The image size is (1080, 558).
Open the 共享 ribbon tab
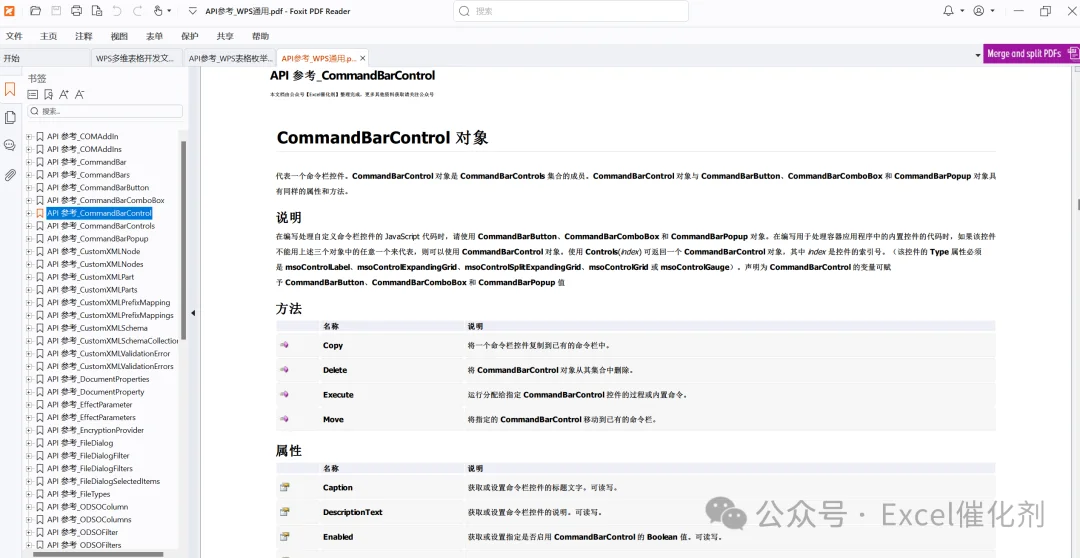(225, 37)
